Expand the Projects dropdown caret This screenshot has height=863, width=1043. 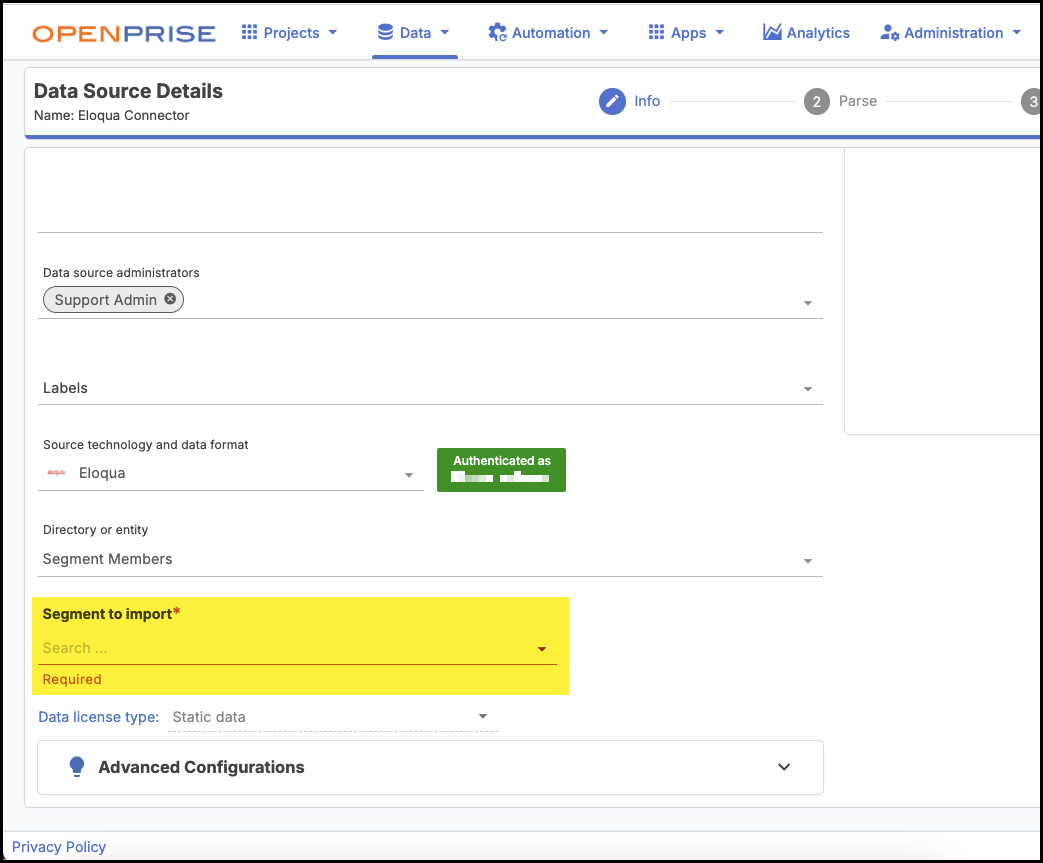(x=333, y=33)
